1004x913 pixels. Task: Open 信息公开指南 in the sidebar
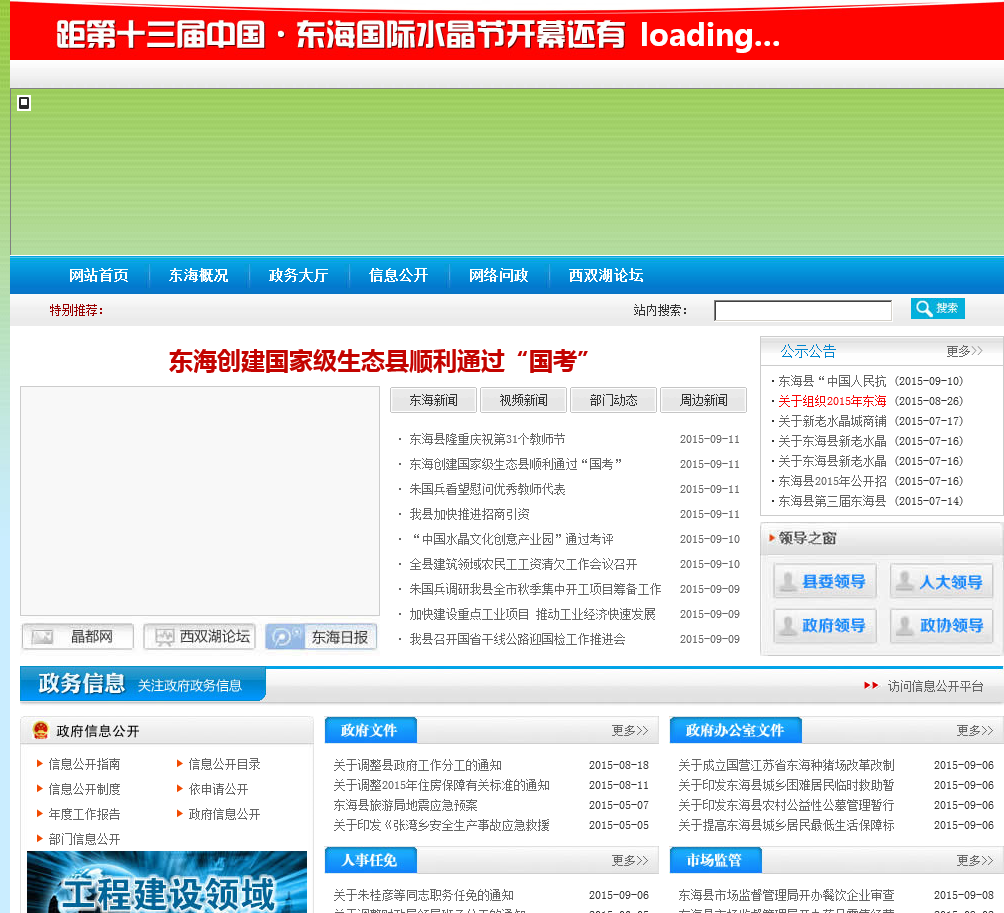(84, 764)
